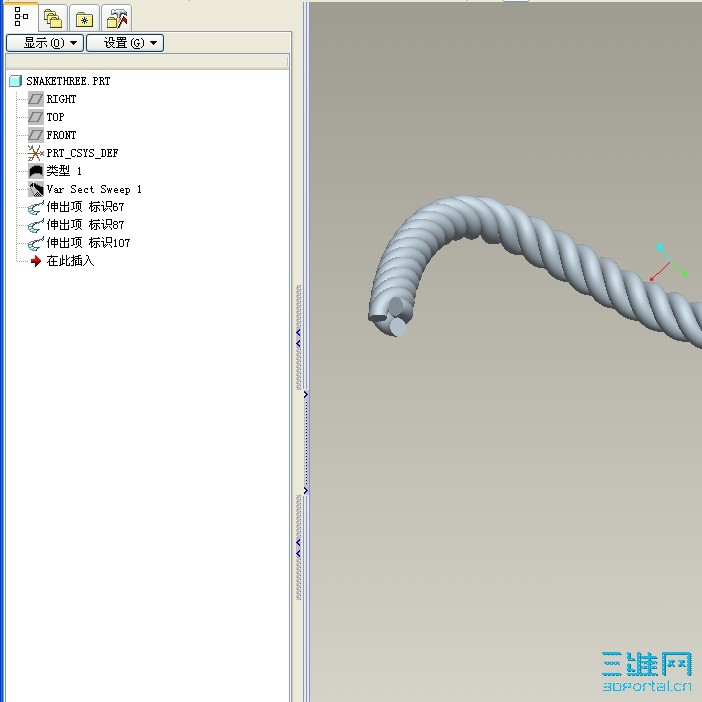
Task: Open the Connections tab with hammer icon
Action: coord(116,18)
